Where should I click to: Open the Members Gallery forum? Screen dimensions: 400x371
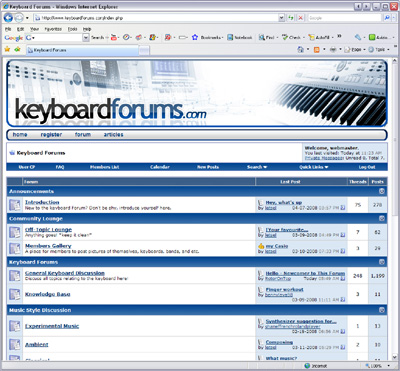(48, 246)
